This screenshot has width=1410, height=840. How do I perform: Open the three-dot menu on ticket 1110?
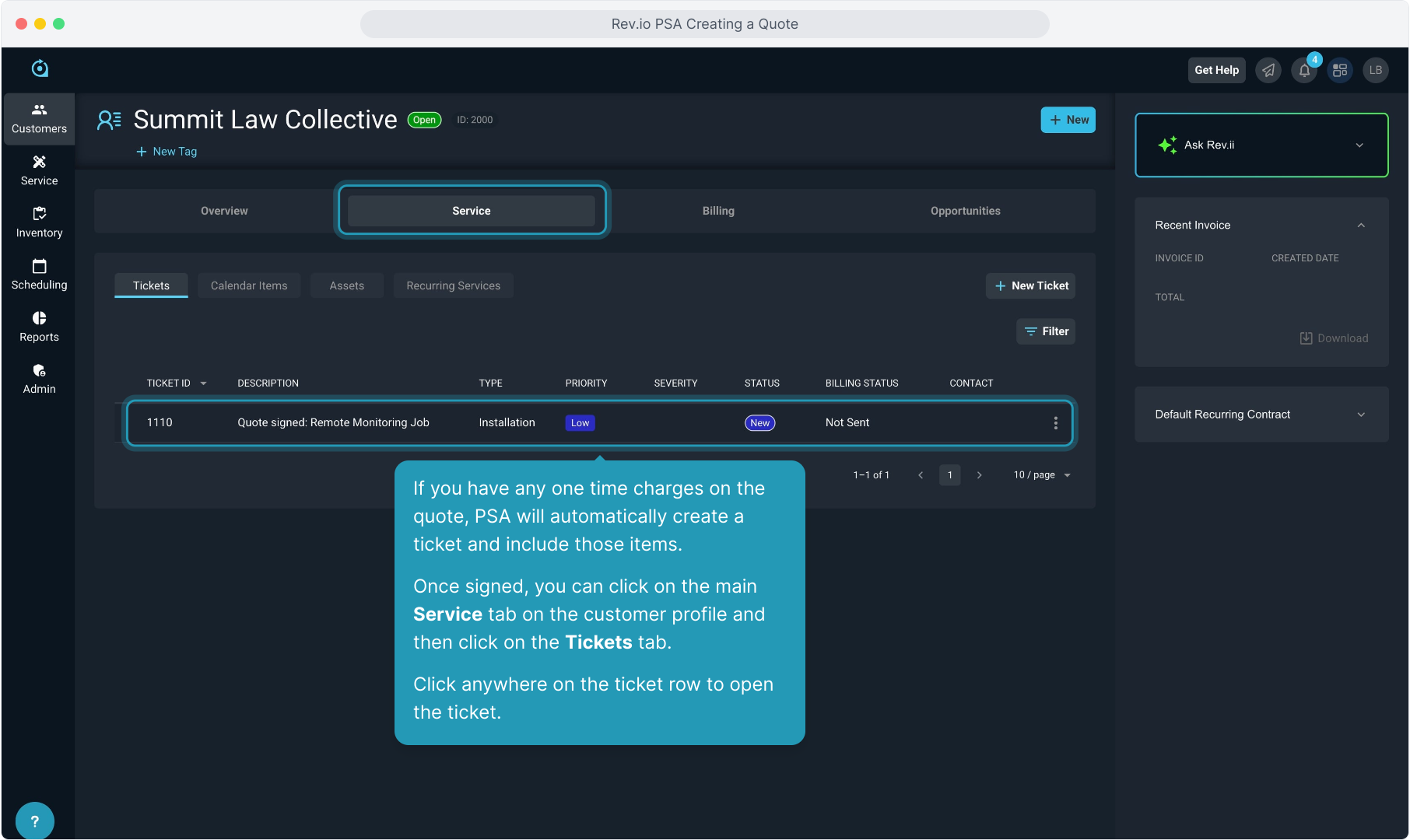click(1055, 423)
